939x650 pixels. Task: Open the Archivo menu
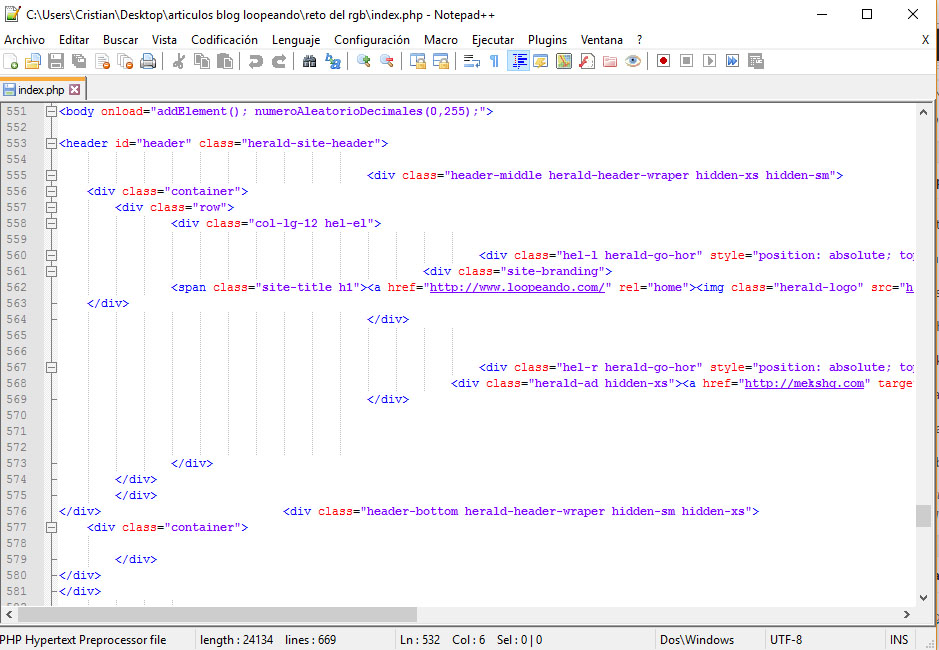coord(25,40)
